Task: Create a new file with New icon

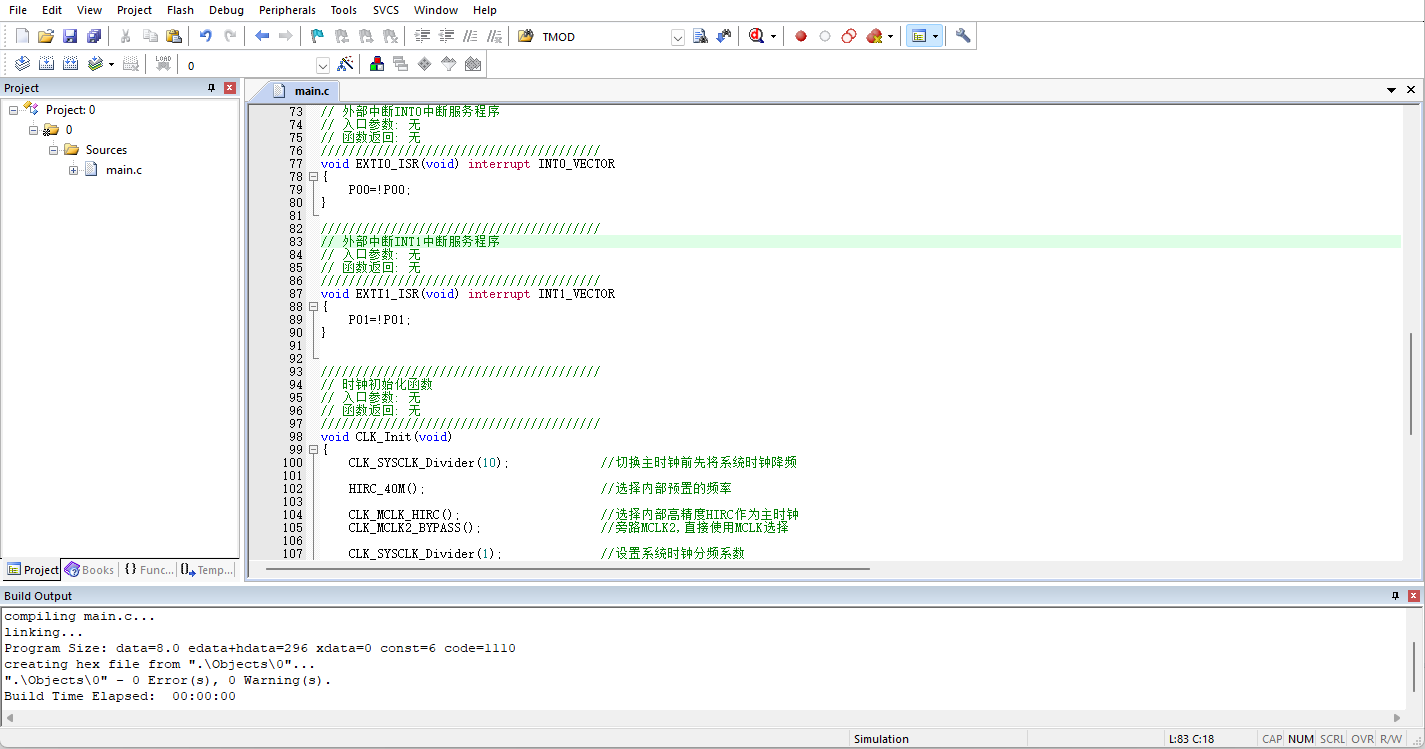Action: (x=22, y=36)
